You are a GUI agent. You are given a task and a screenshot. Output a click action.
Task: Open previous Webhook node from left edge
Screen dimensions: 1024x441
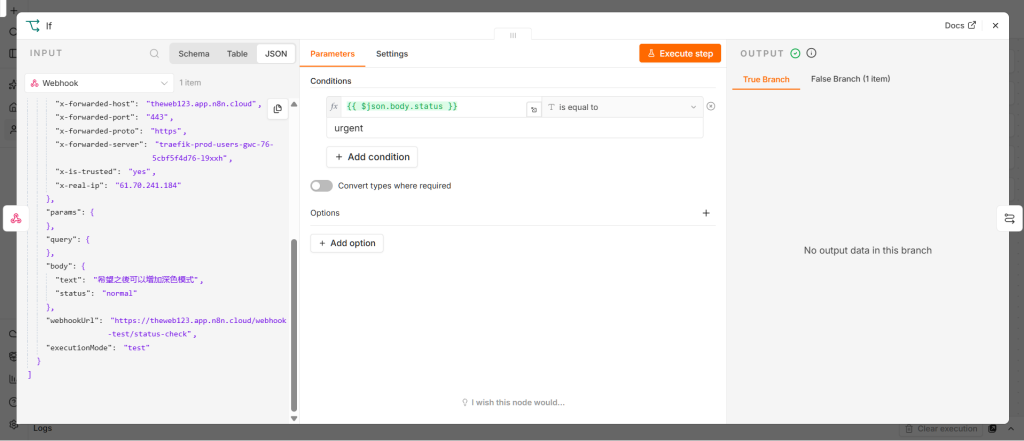(x=16, y=218)
